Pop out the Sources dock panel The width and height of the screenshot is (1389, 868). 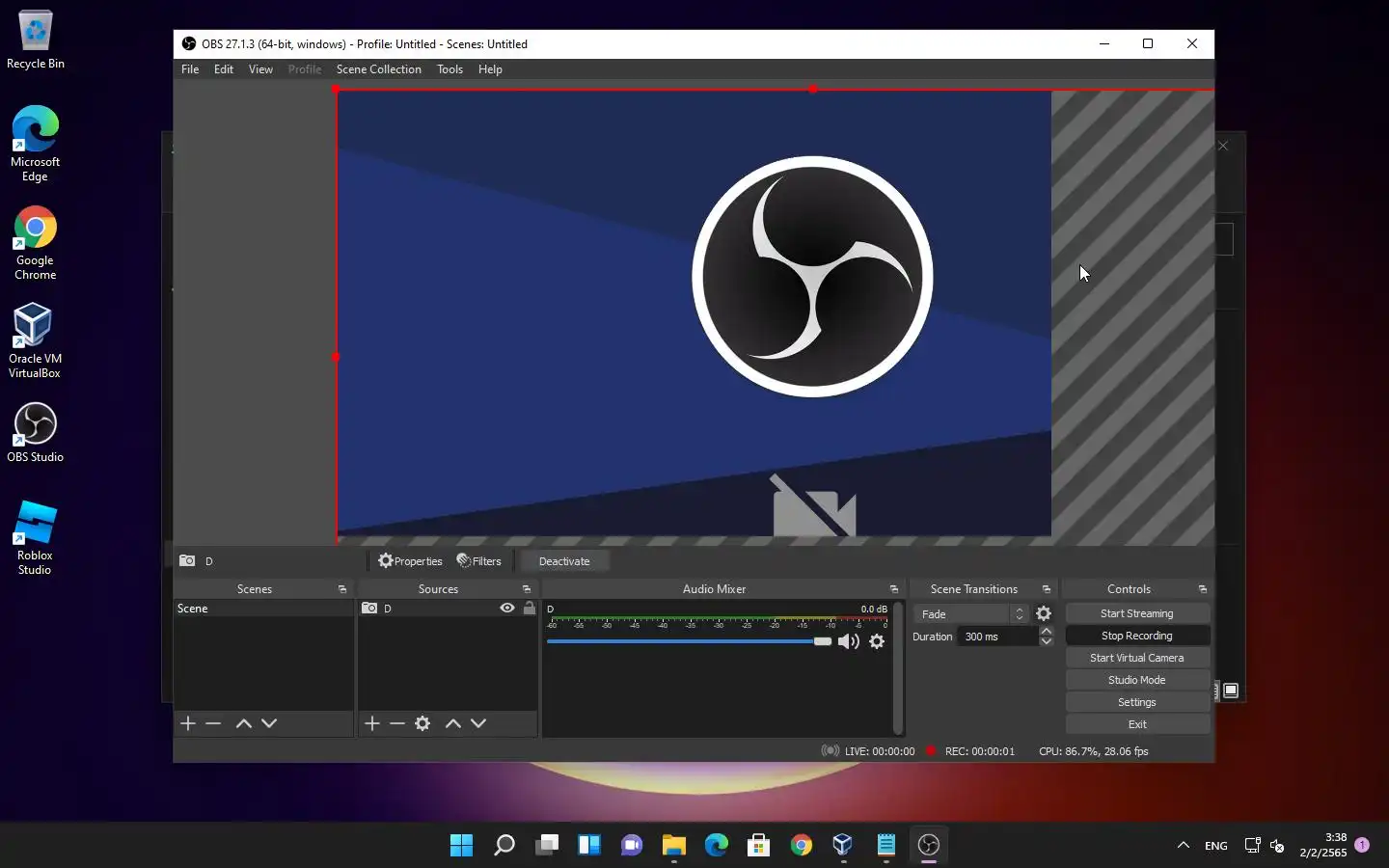(527, 589)
